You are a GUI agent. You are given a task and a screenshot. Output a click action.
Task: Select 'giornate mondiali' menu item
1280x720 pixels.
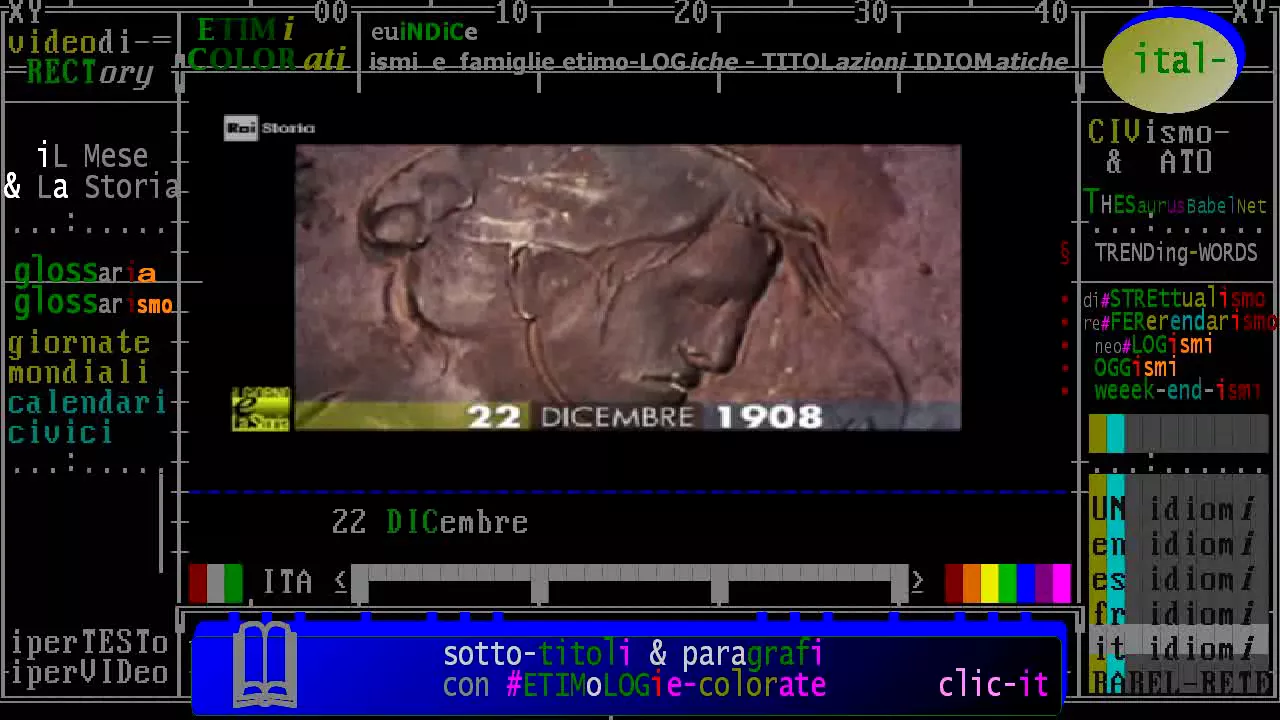point(79,357)
